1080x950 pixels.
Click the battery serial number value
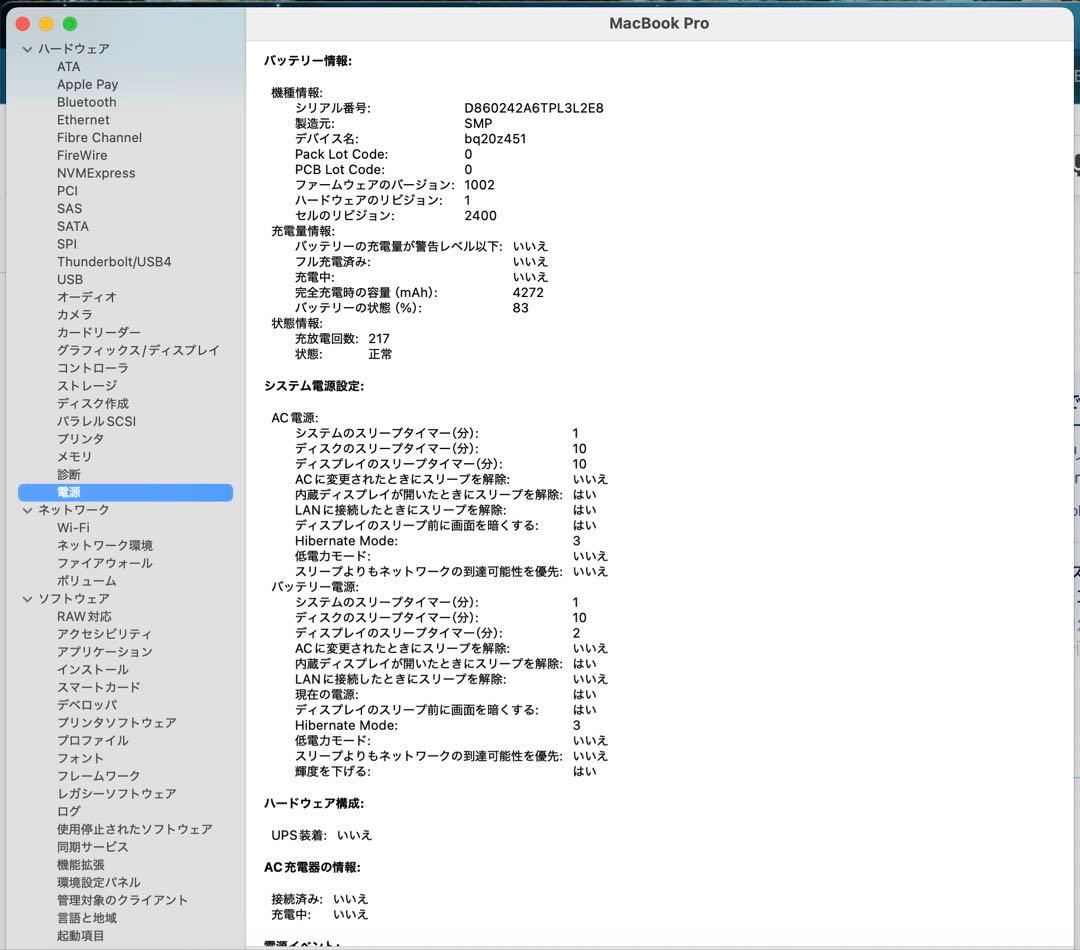533,108
